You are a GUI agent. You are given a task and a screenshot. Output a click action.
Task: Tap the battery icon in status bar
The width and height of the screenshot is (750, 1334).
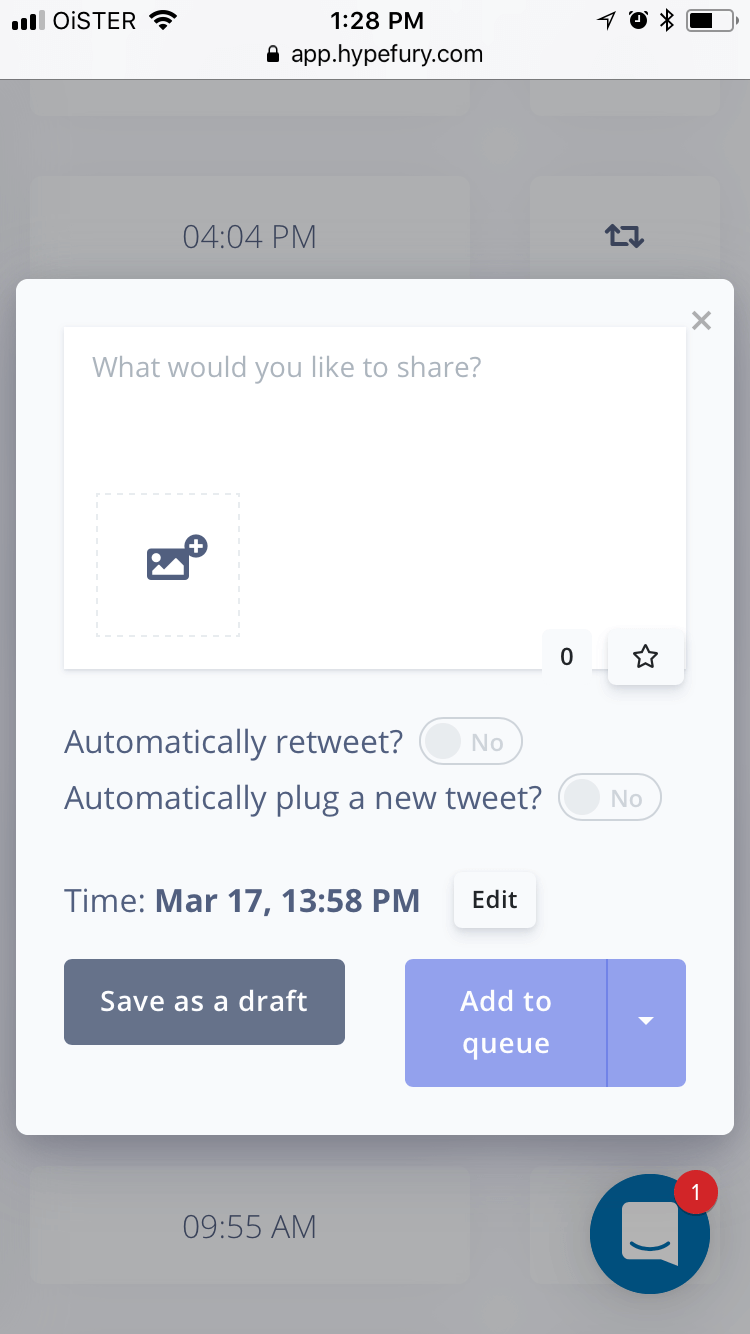point(711,20)
